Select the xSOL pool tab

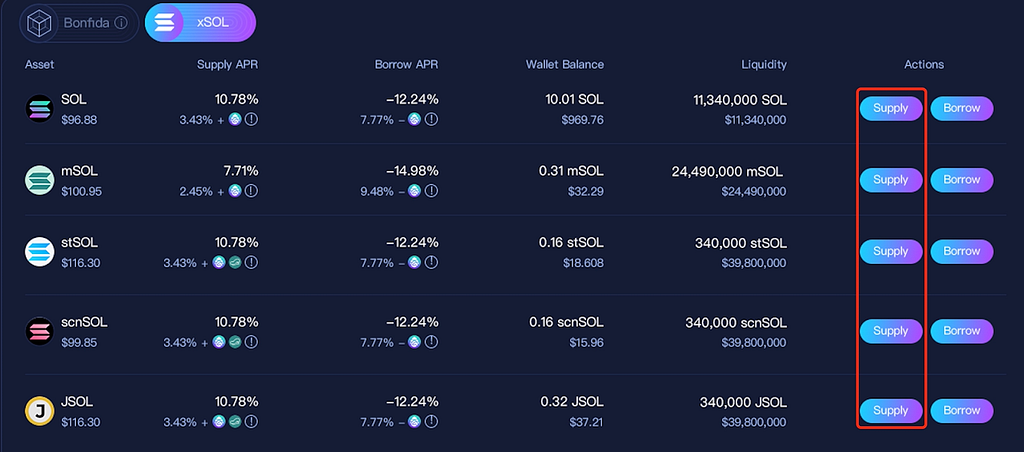(200, 23)
